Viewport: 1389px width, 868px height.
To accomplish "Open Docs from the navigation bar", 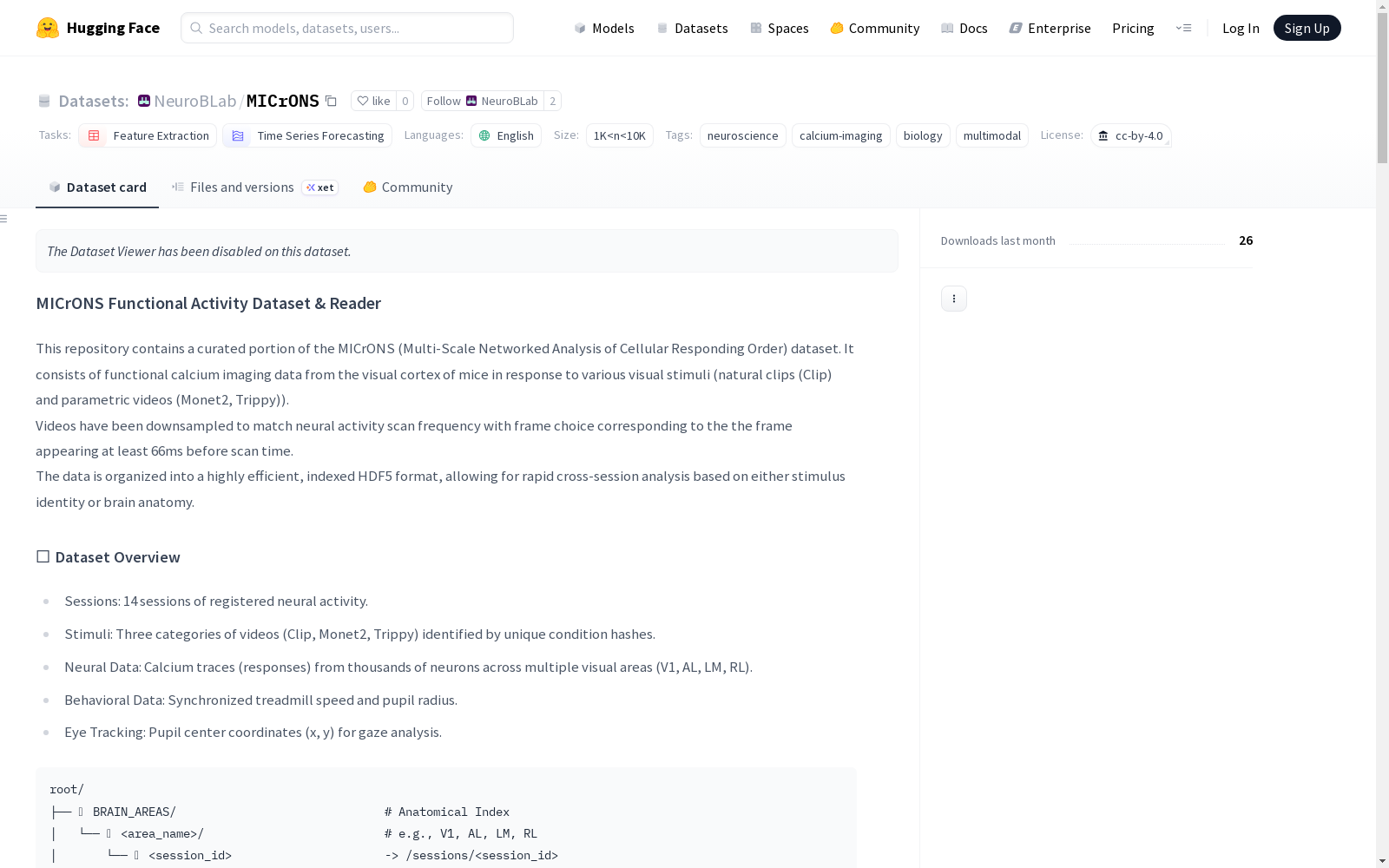I will click(x=964, y=28).
